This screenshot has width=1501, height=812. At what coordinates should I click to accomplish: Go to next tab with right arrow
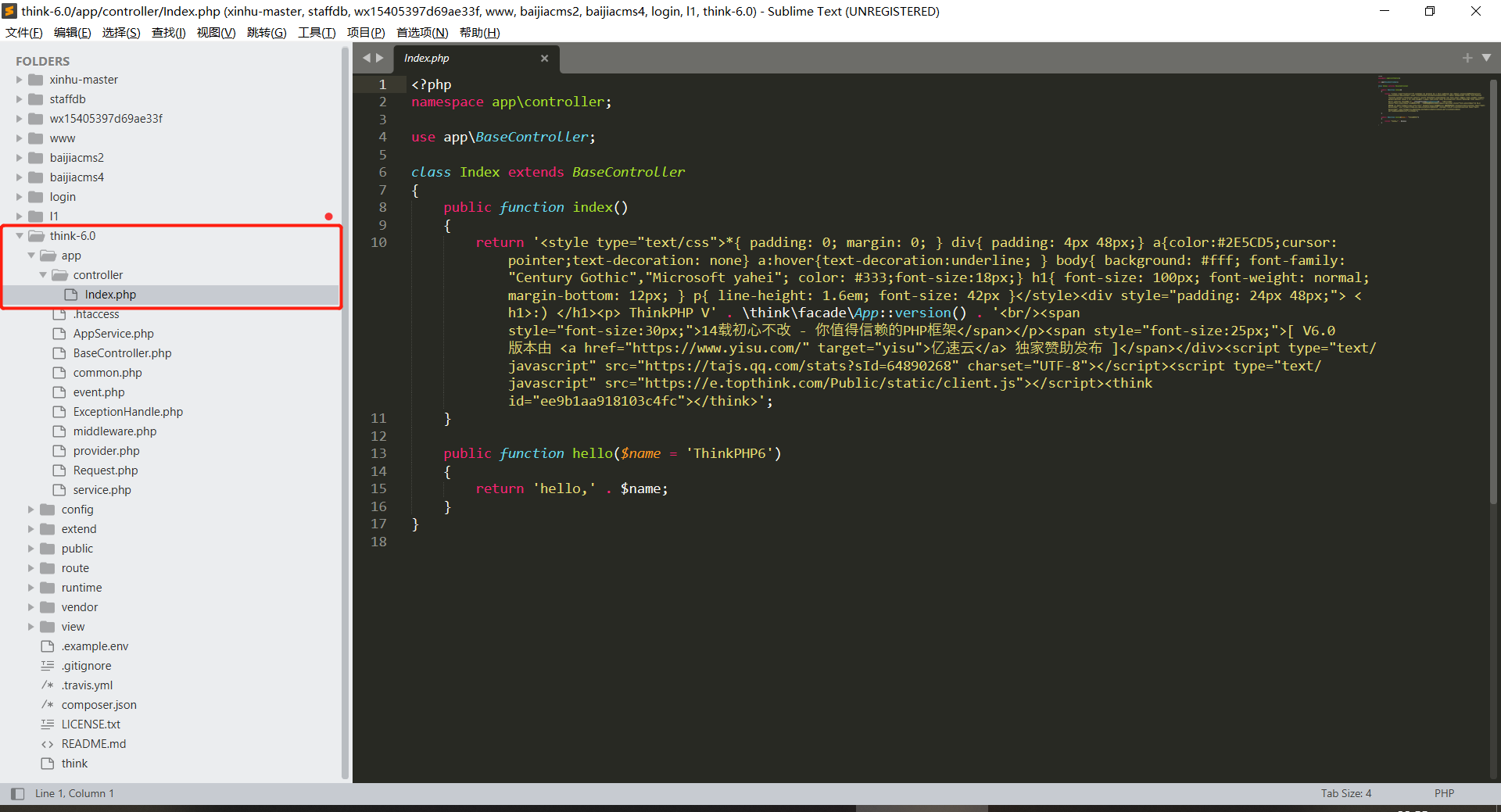click(380, 58)
